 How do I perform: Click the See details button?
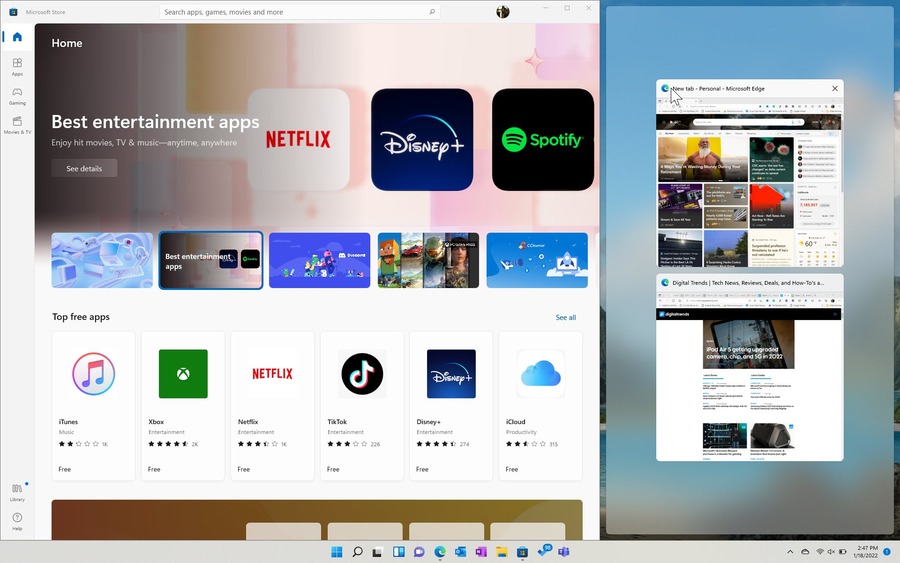point(84,168)
